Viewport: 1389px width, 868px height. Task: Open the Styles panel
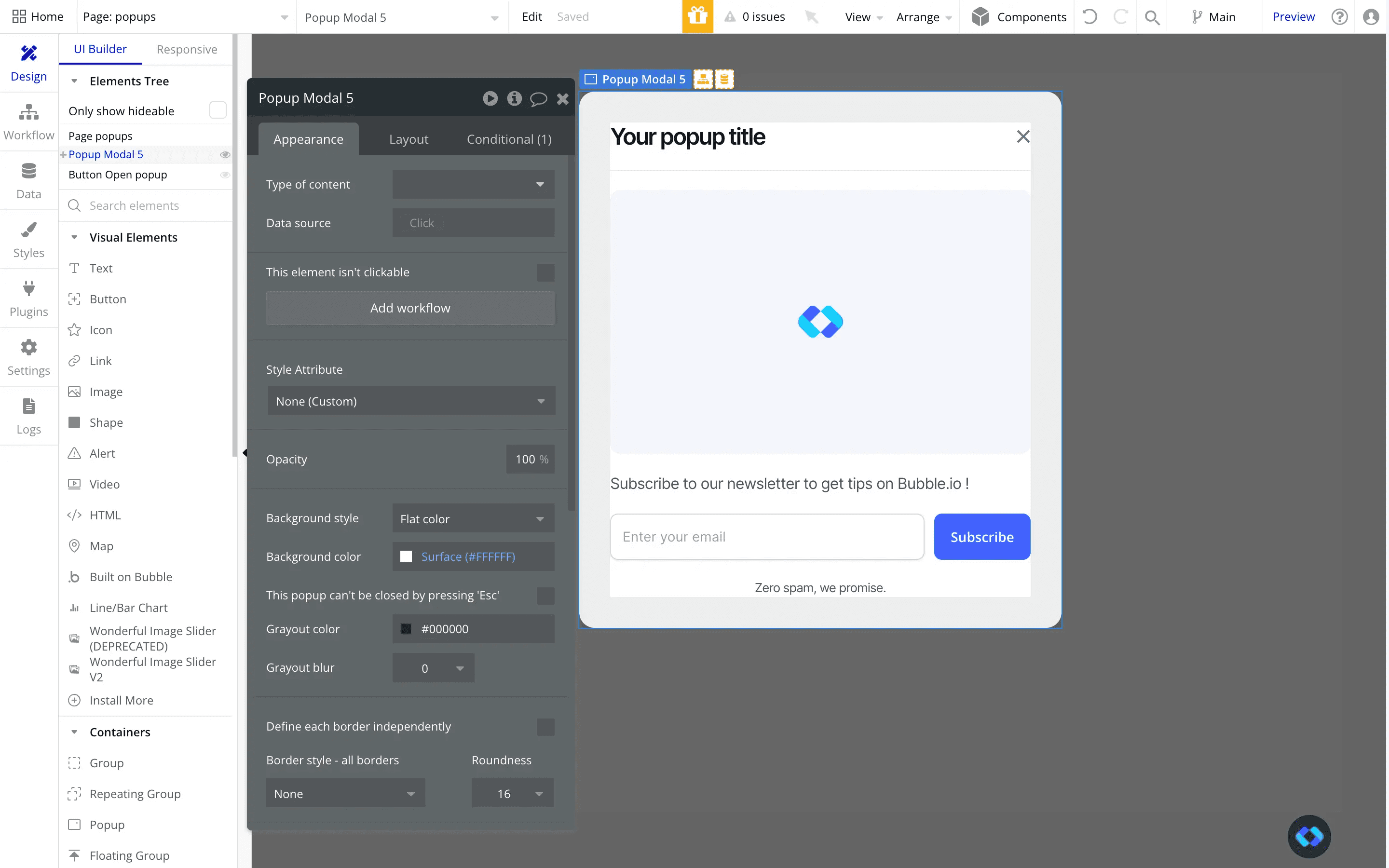(x=29, y=240)
